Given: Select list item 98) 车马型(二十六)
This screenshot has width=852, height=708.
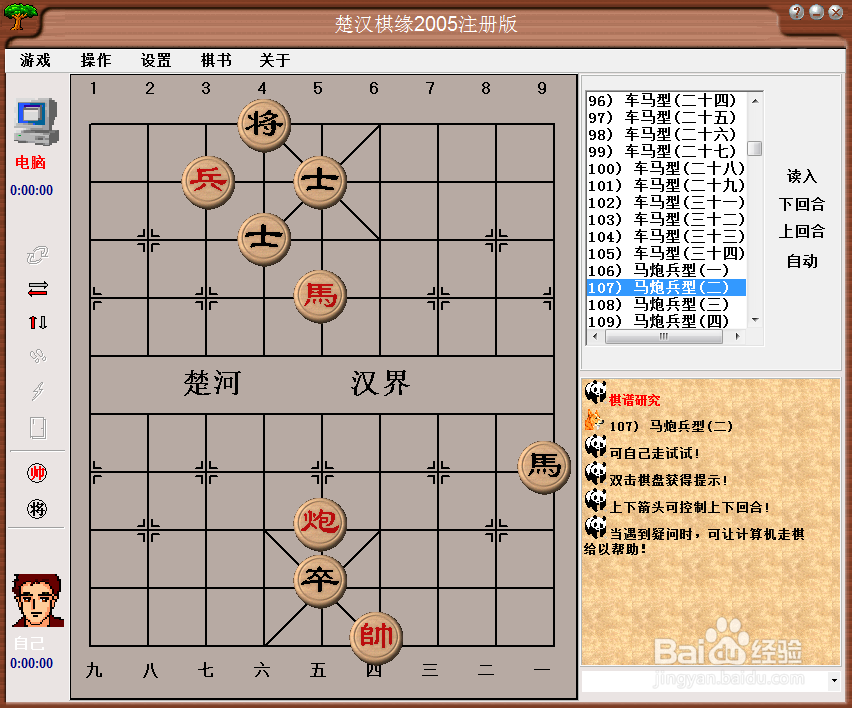Looking at the screenshot, I should 666,134.
